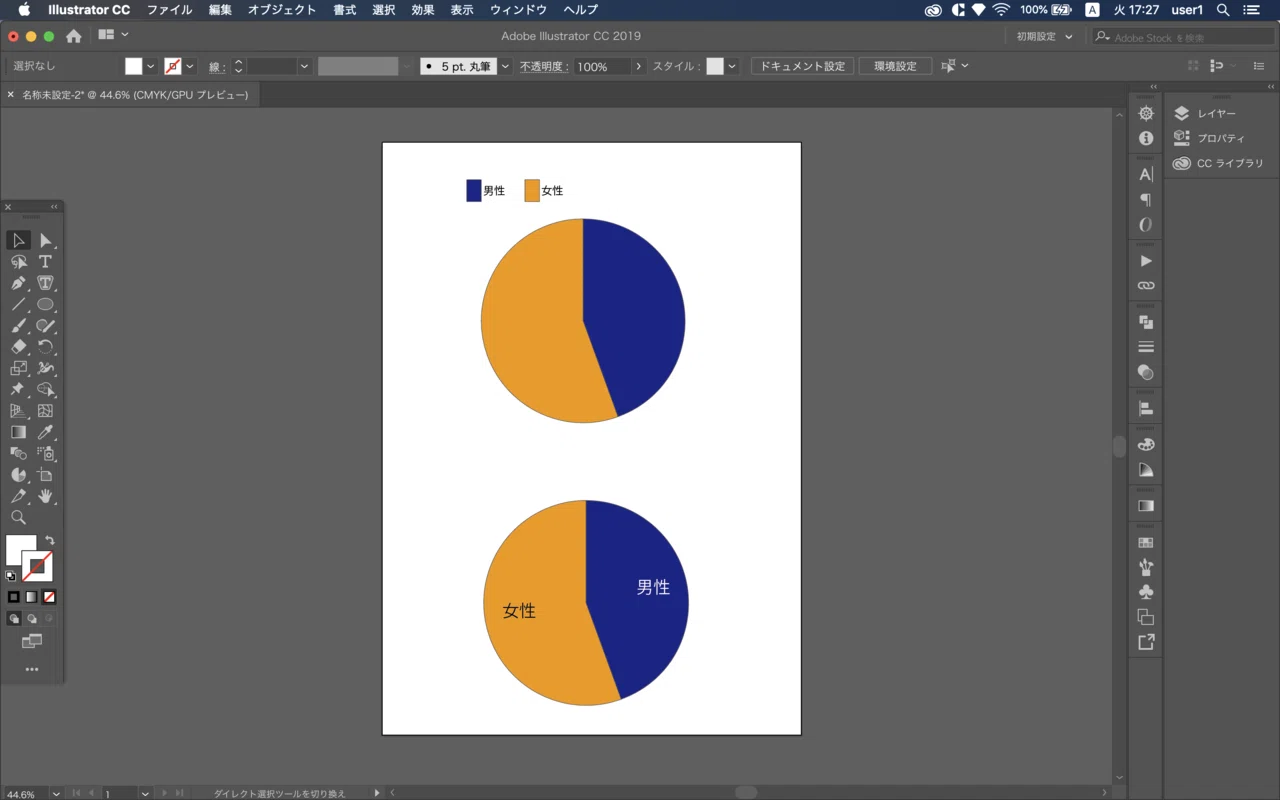
Task: Open the Swatches panel grid icon
Action: [1146, 542]
